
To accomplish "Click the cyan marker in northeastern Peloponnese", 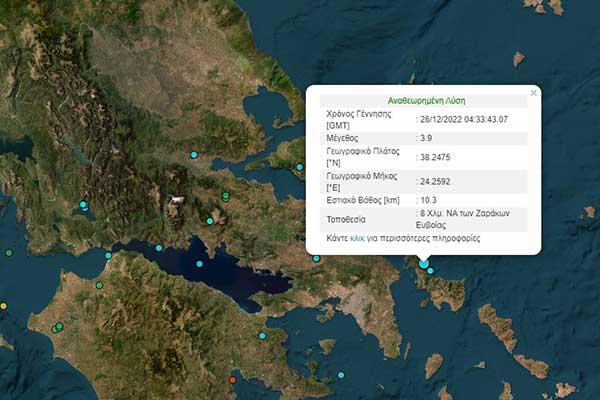I will tap(263, 336).
